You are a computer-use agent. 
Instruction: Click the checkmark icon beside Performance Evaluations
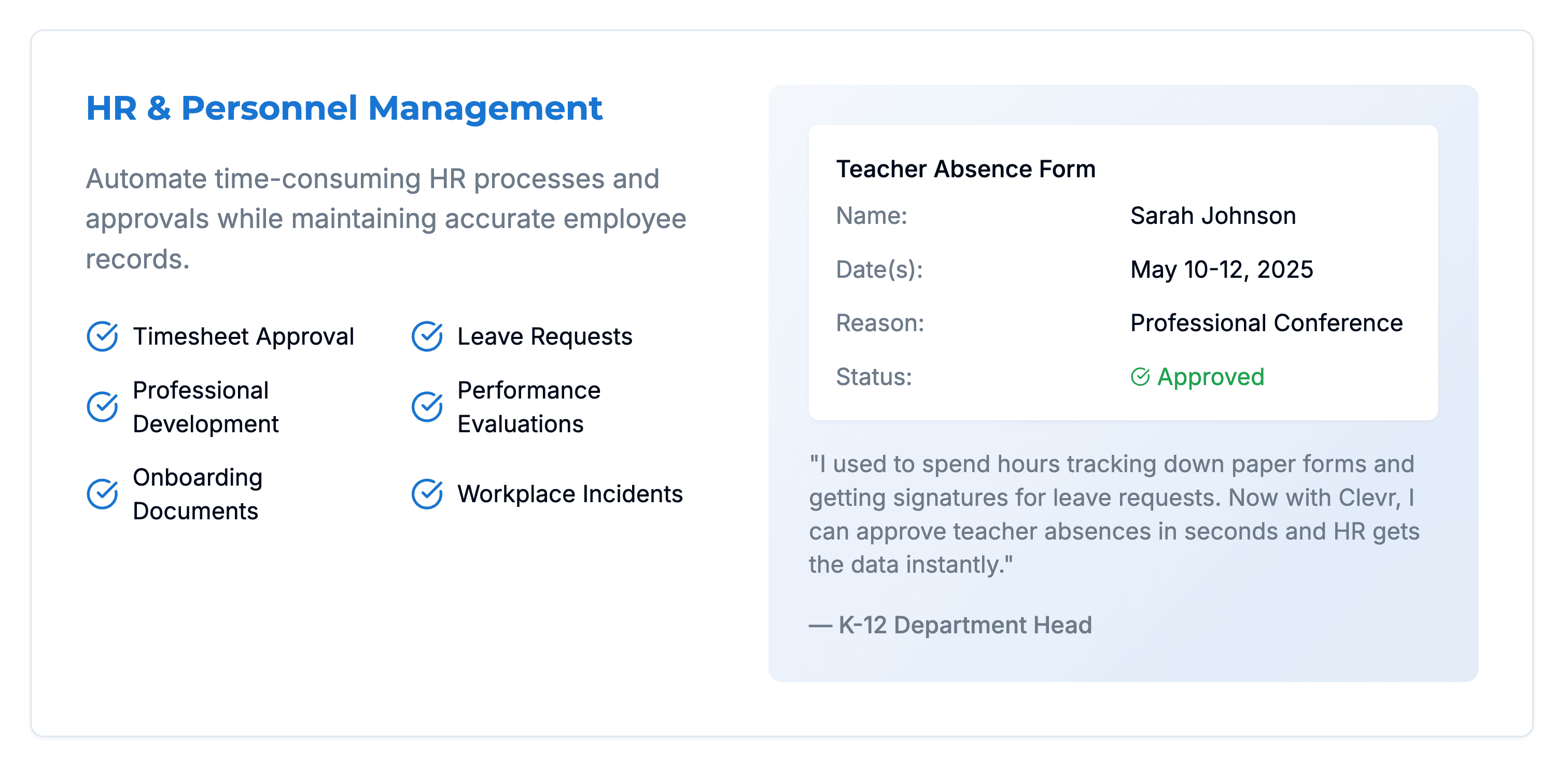(427, 407)
